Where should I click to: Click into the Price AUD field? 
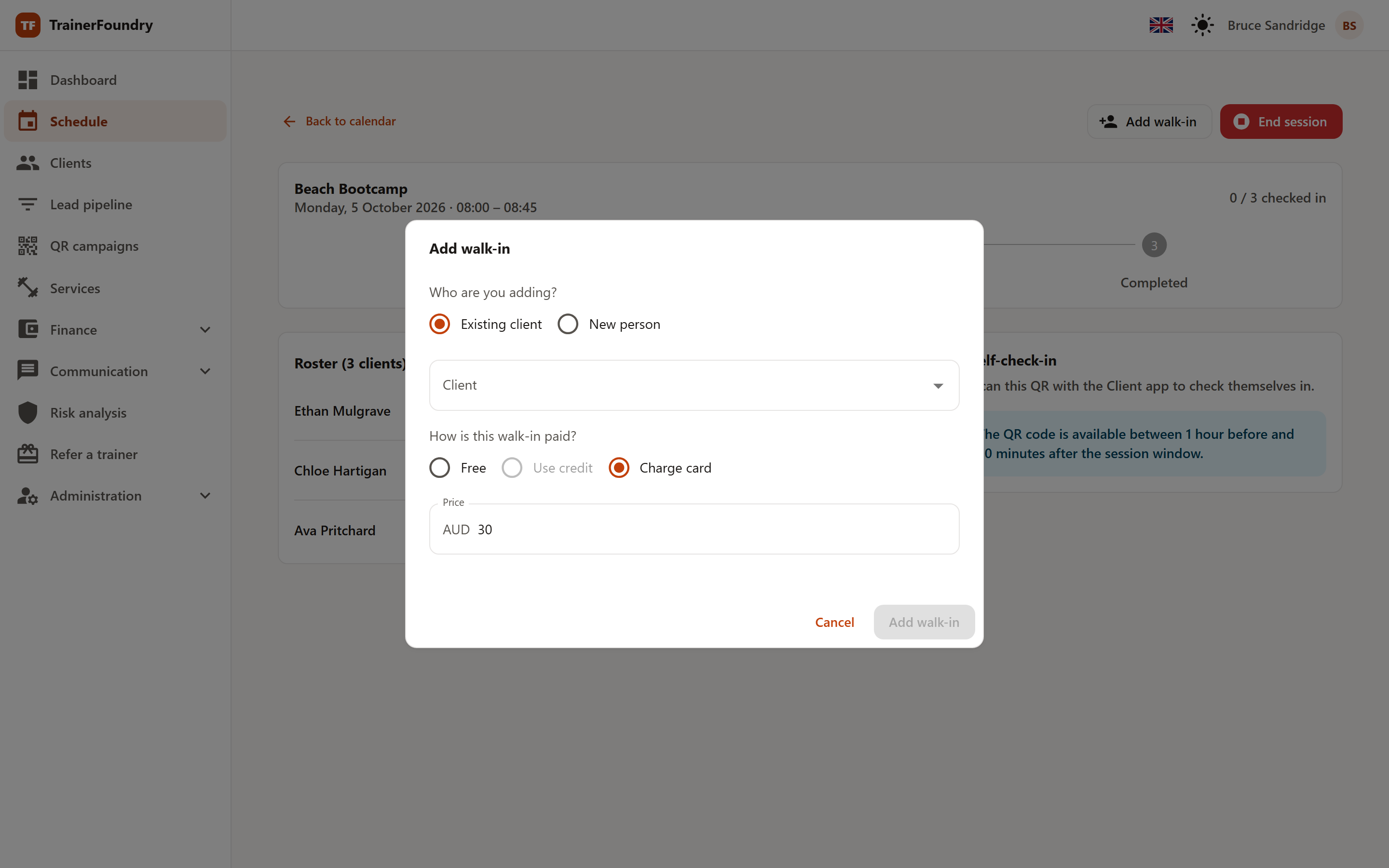pyautogui.click(x=694, y=529)
